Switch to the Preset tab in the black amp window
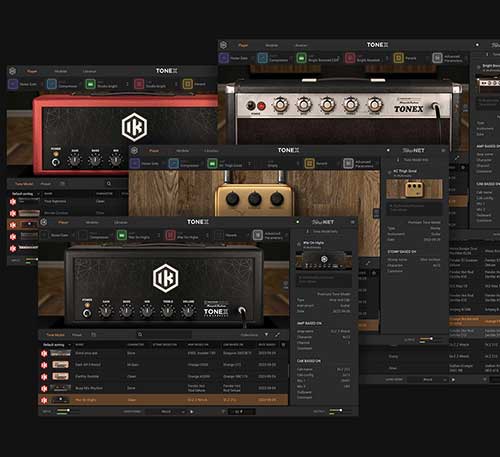The image size is (500, 457). (x=77, y=335)
